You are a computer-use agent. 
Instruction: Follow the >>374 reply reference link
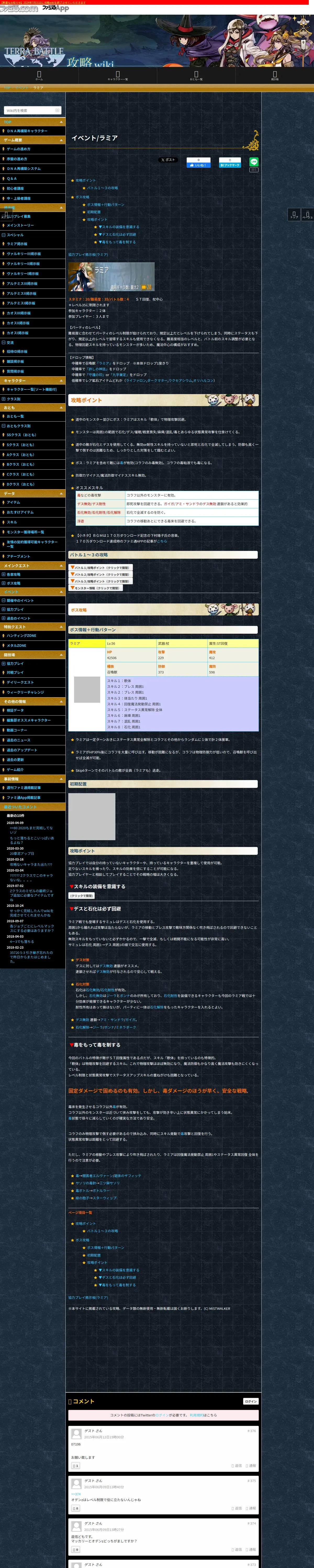(x=76, y=1494)
